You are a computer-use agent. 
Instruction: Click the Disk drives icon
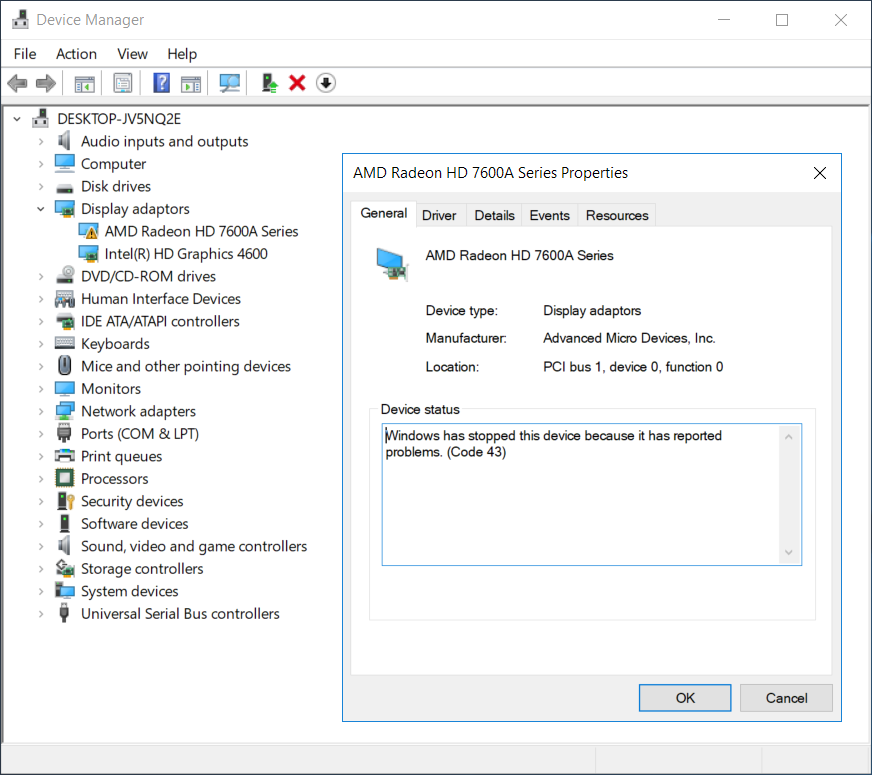tap(65, 188)
